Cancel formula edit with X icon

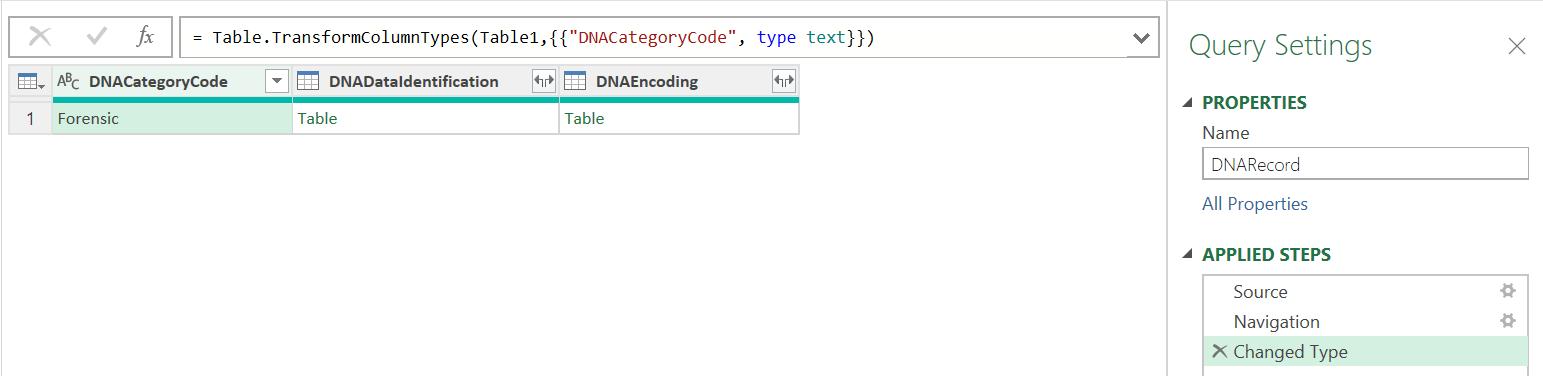pos(40,38)
